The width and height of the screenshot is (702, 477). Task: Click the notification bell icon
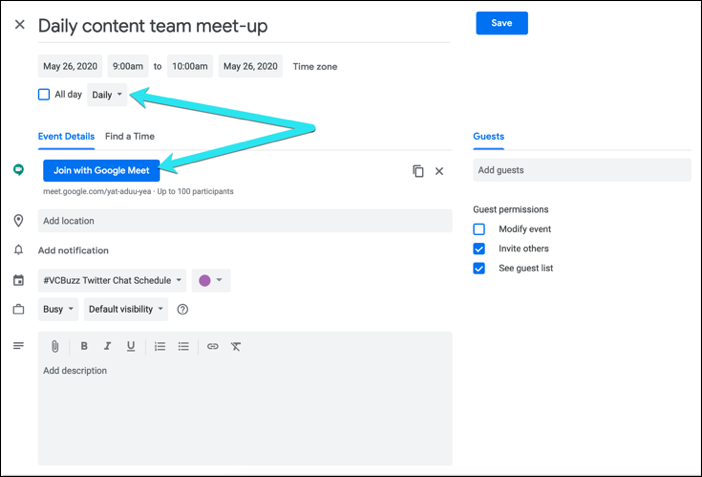tap(18, 250)
